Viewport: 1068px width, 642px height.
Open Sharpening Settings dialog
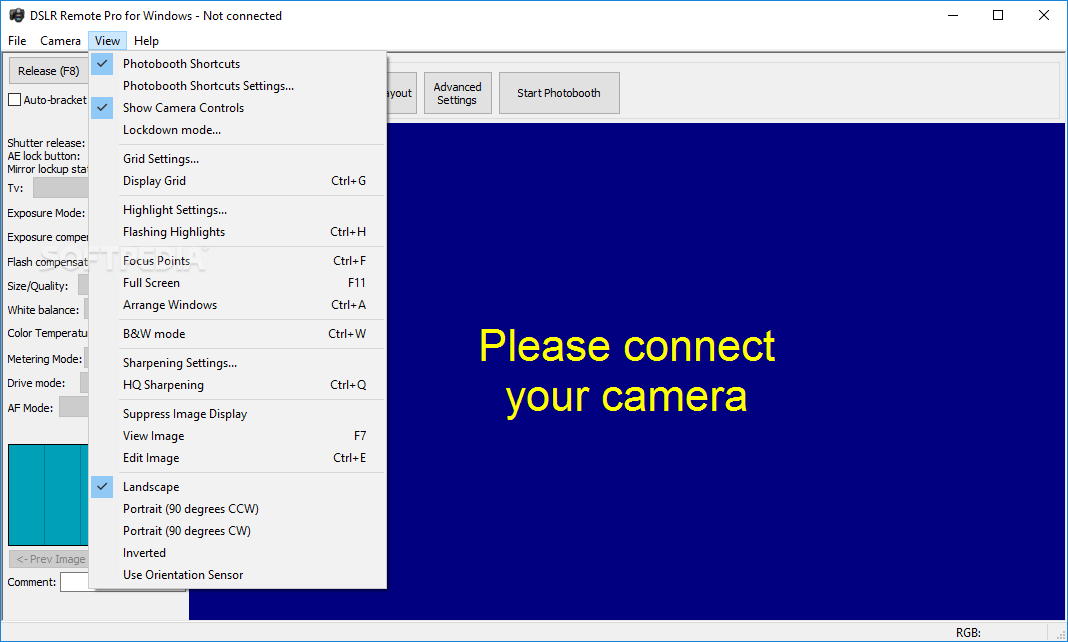pos(238,363)
